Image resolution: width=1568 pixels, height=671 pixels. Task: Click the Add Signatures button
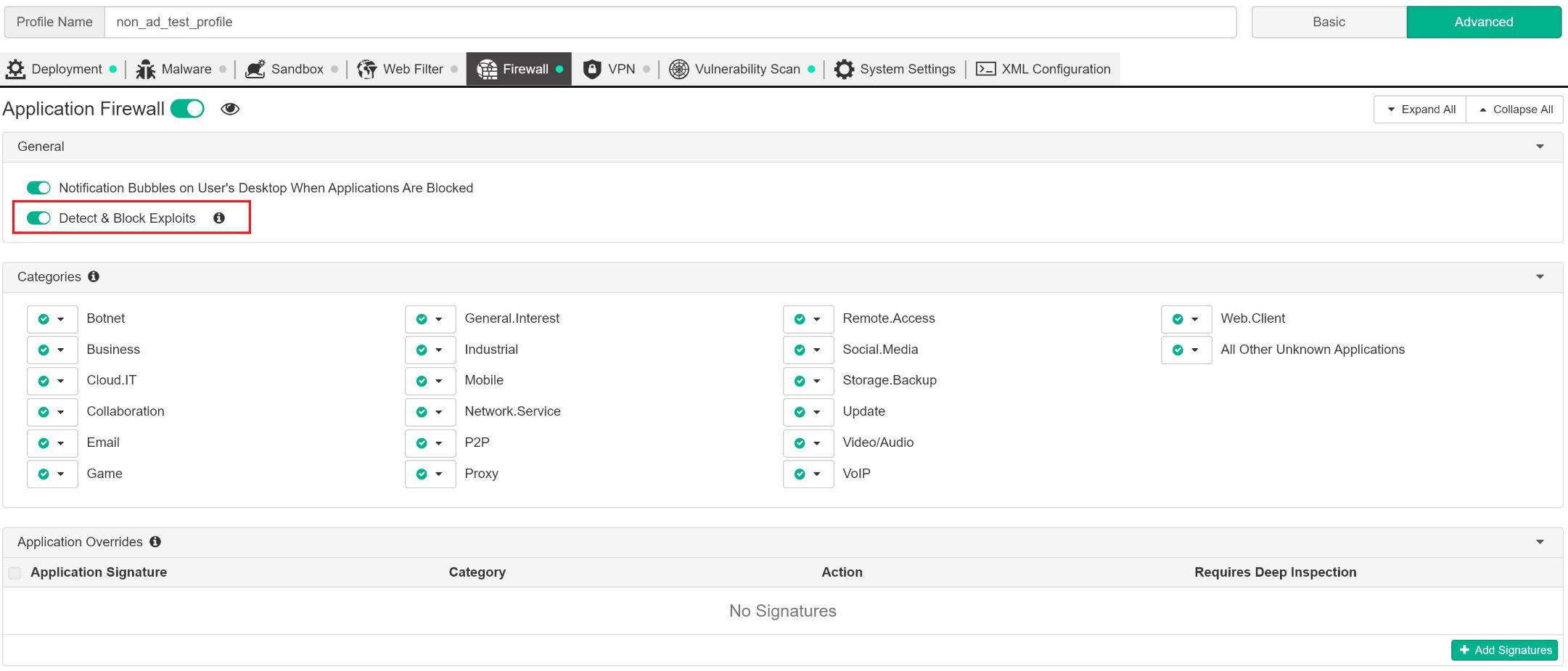1505,650
